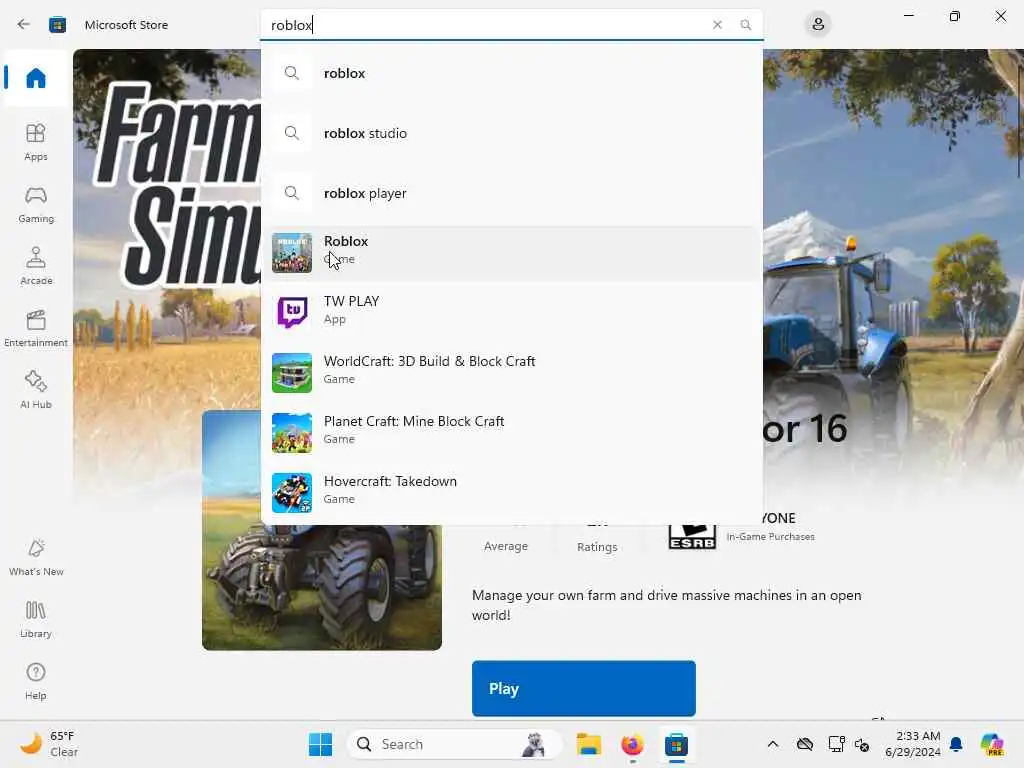The height and width of the screenshot is (768, 1024).
Task: Open the user account profile icon
Action: [818, 25]
